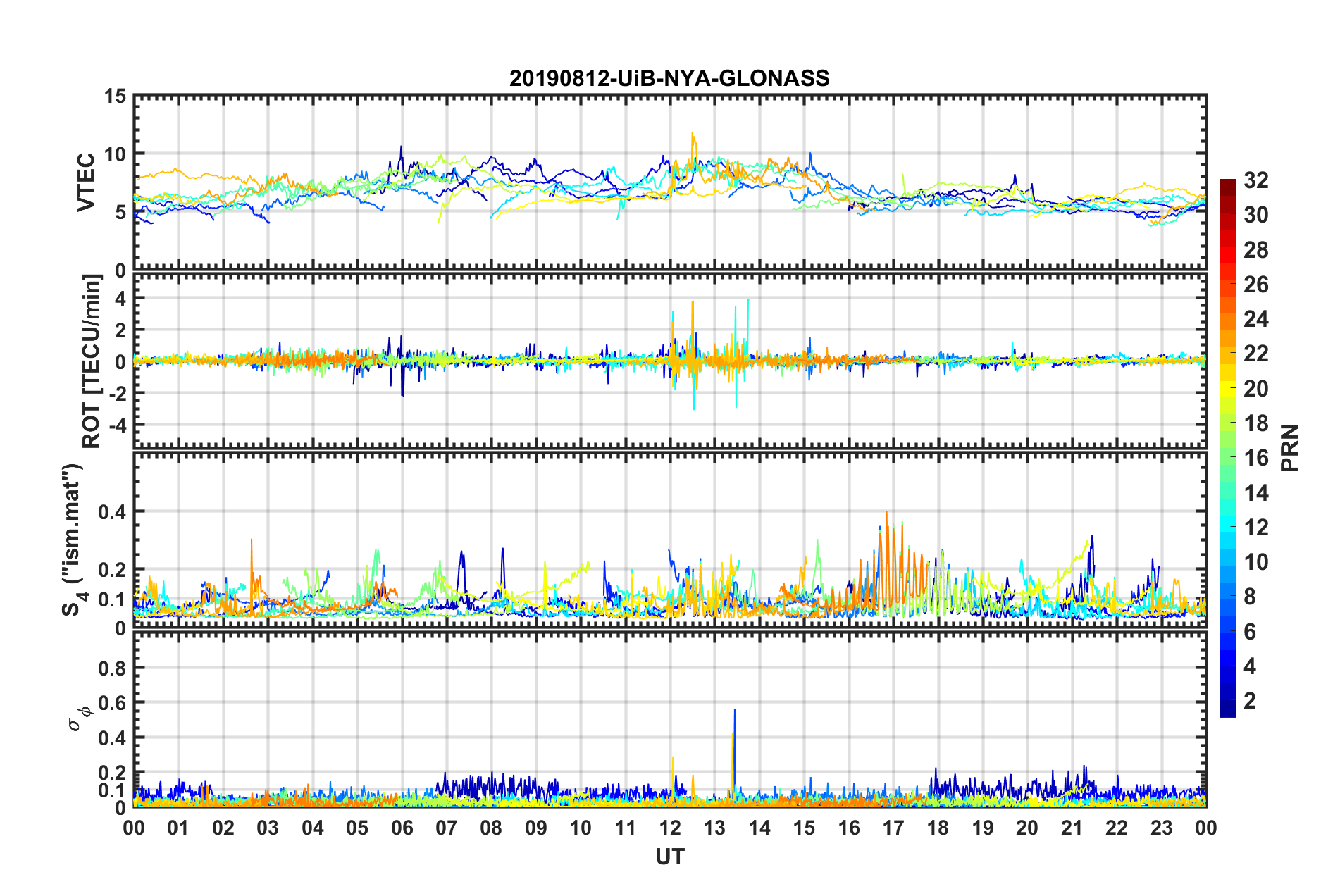Viewport: 1340px width, 896px height.
Task: Click inside the ROT time-series panel
Action: (670, 361)
